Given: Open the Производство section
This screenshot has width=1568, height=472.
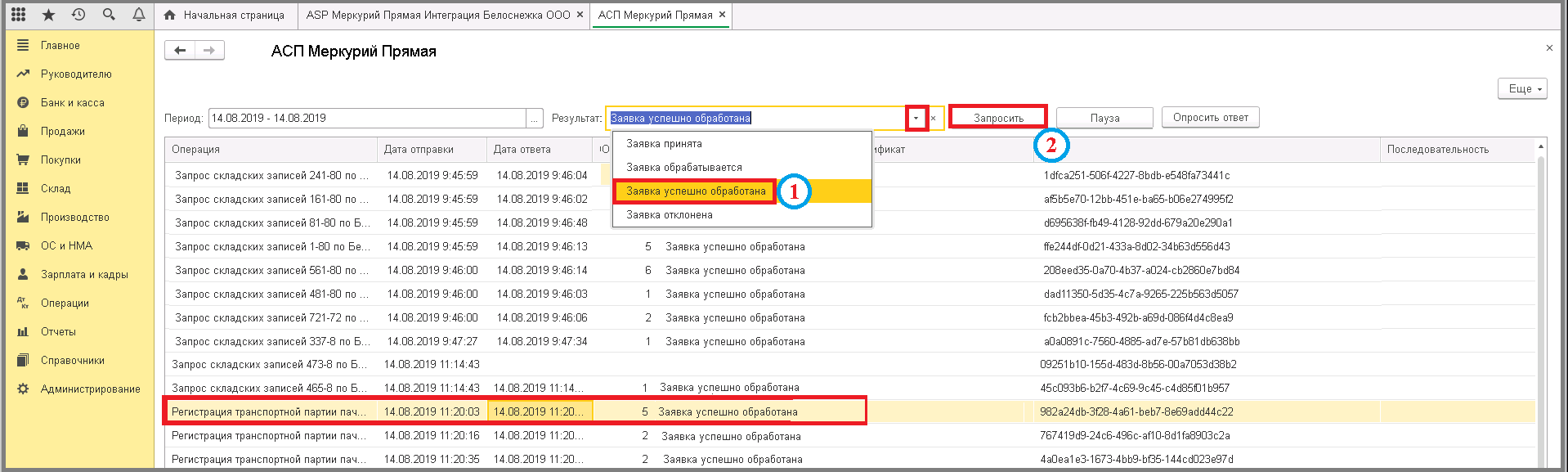Looking at the screenshot, I should (75, 218).
